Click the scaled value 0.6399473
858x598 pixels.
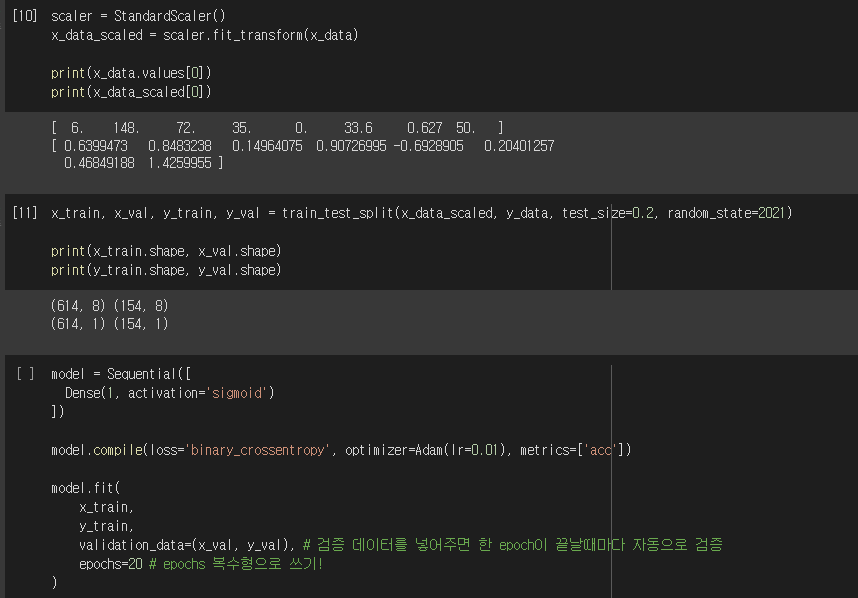coord(96,146)
